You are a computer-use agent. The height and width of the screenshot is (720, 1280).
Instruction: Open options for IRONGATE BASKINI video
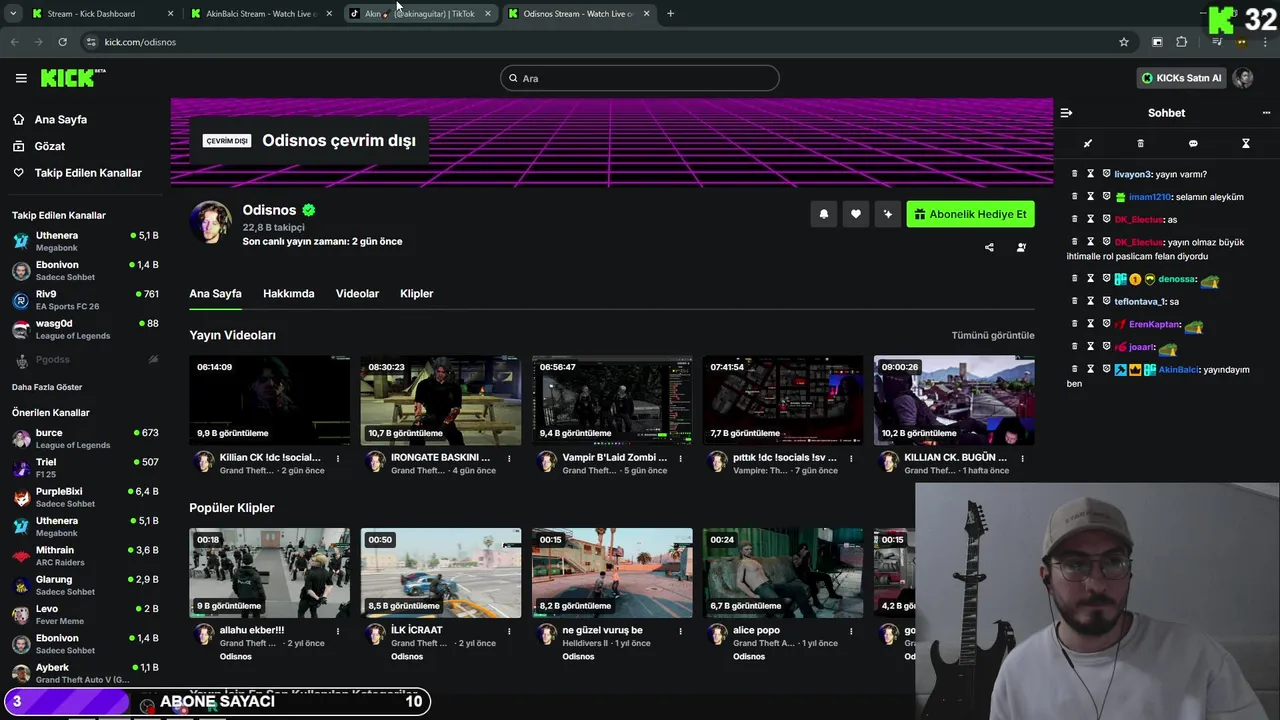coord(509,458)
